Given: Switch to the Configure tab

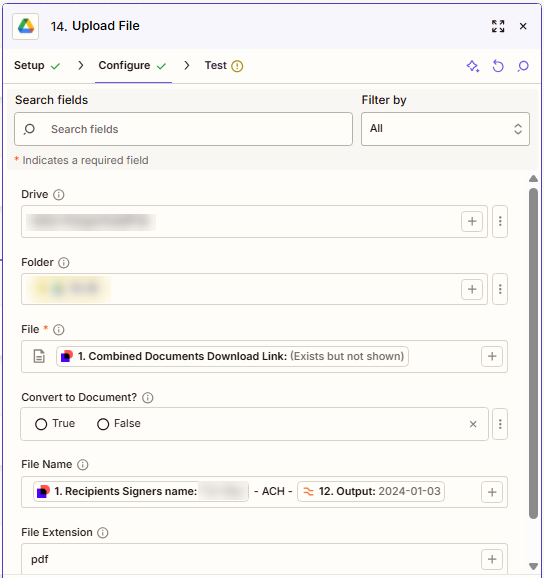Looking at the screenshot, I should pos(132,66).
